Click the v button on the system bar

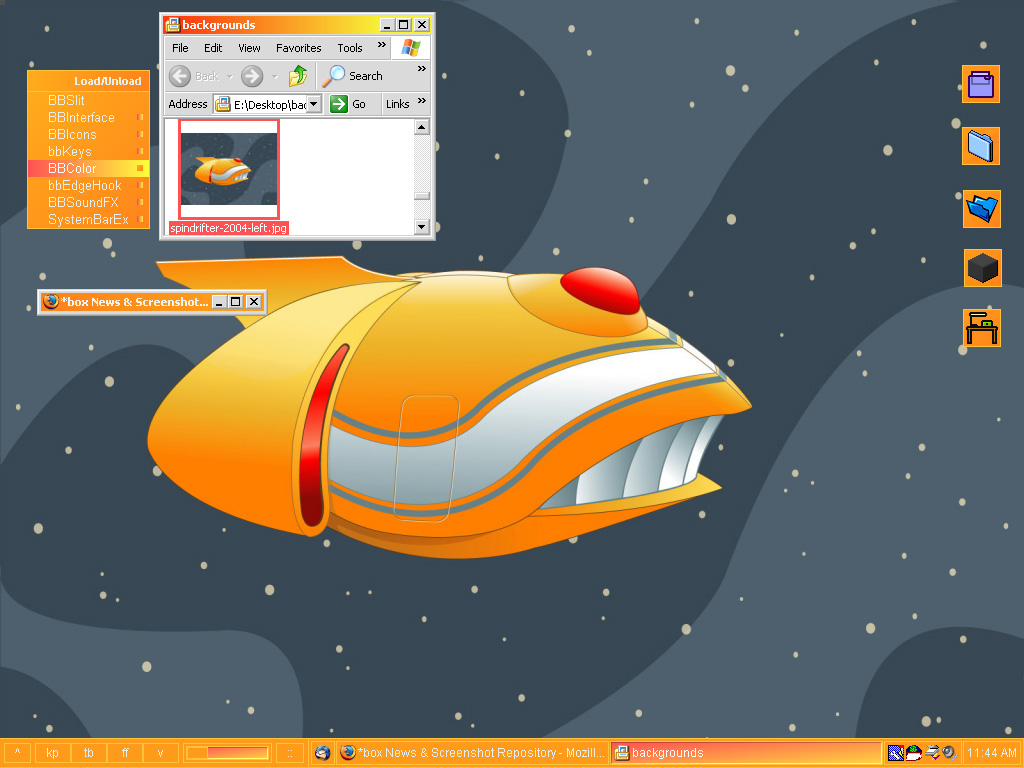161,753
